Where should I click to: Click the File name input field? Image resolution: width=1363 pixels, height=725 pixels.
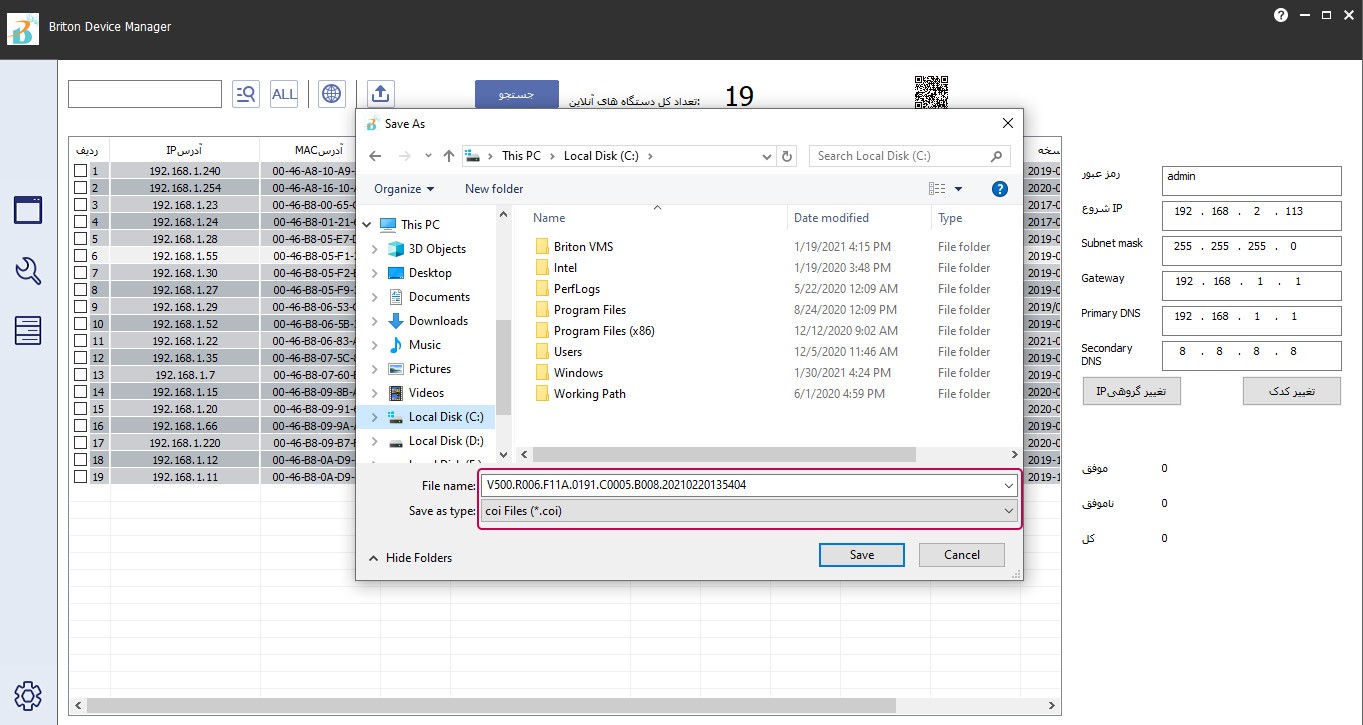click(x=740, y=485)
